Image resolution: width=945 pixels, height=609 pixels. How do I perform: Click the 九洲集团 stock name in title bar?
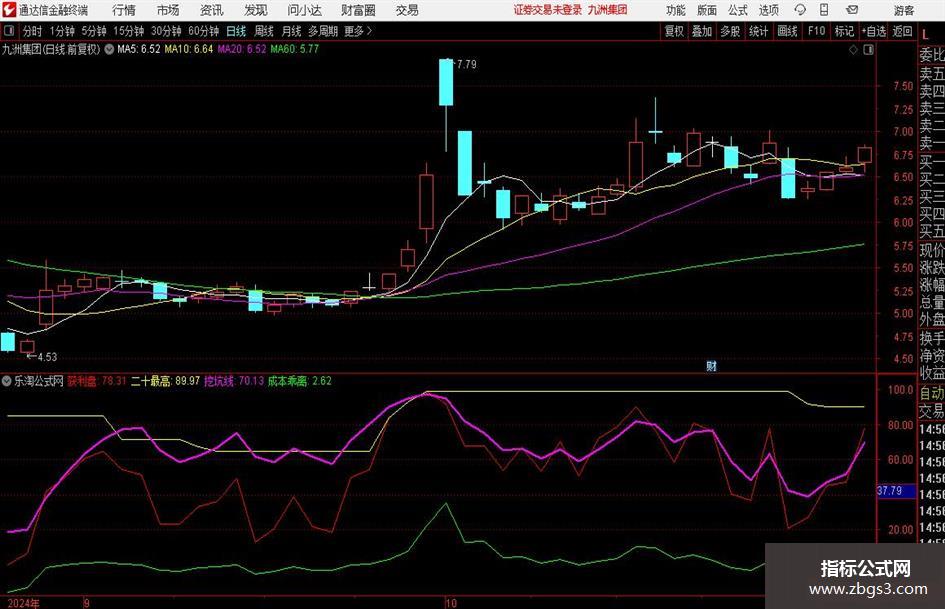point(607,10)
